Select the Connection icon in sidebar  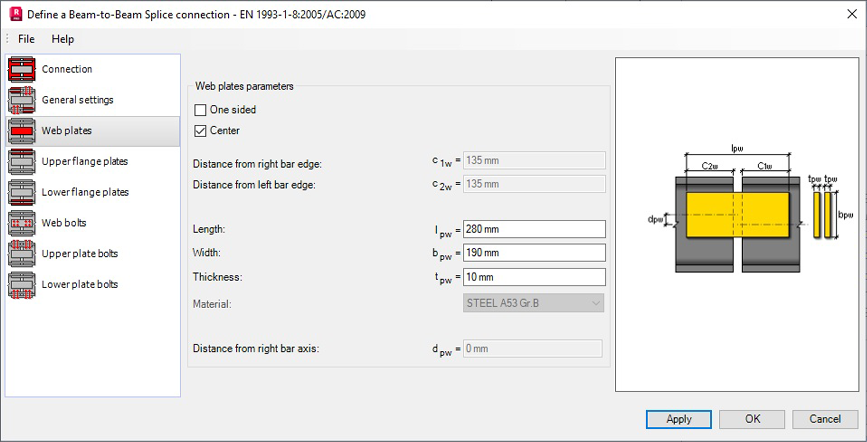[x=22, y=70]
